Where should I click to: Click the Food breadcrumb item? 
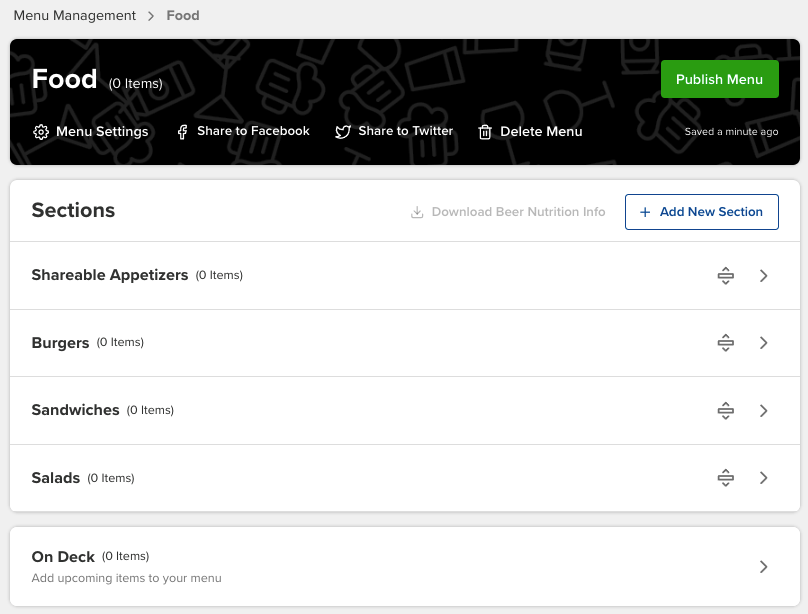tap(183, 15)
